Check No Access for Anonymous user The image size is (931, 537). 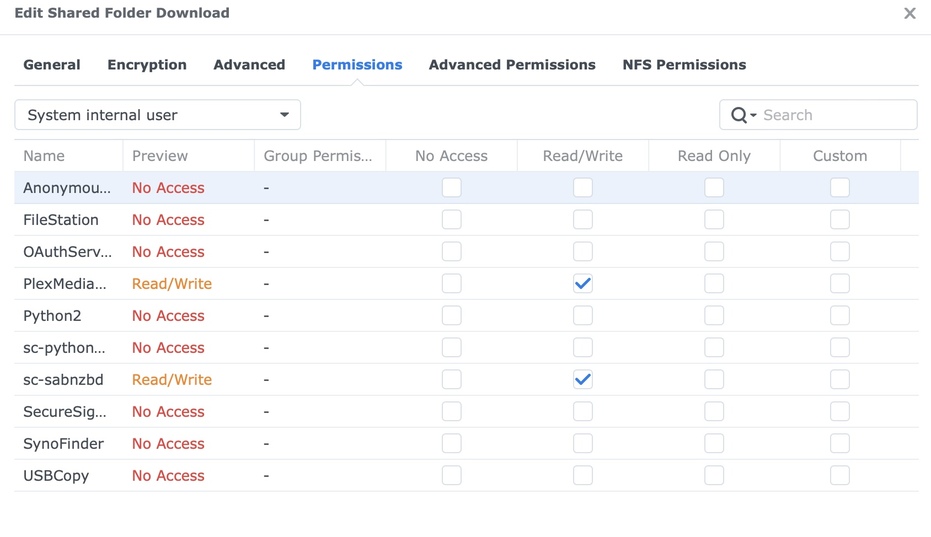[x=452, y=188]
